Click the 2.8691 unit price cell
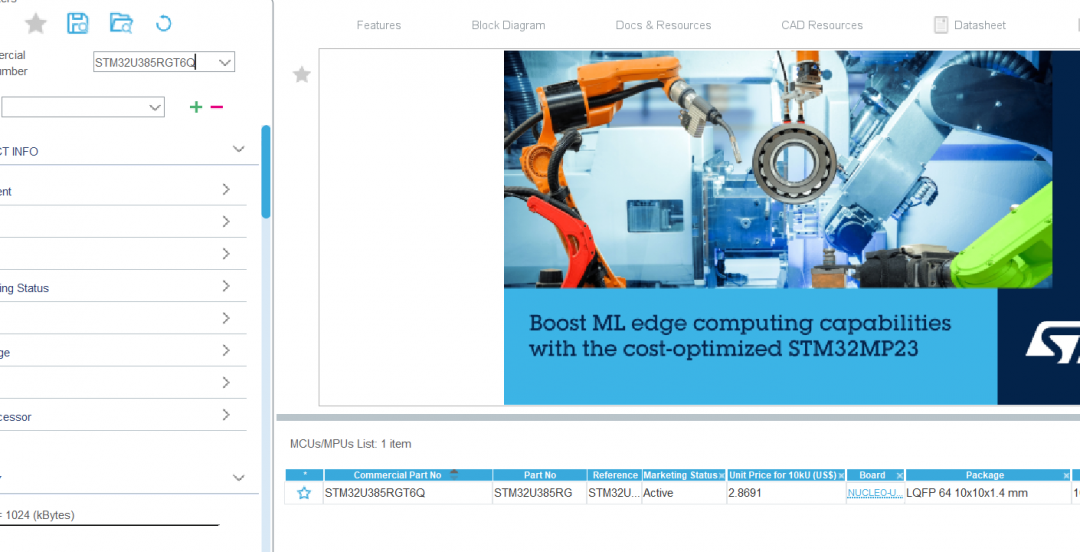The image size is (1080, 552). [786, 493]
